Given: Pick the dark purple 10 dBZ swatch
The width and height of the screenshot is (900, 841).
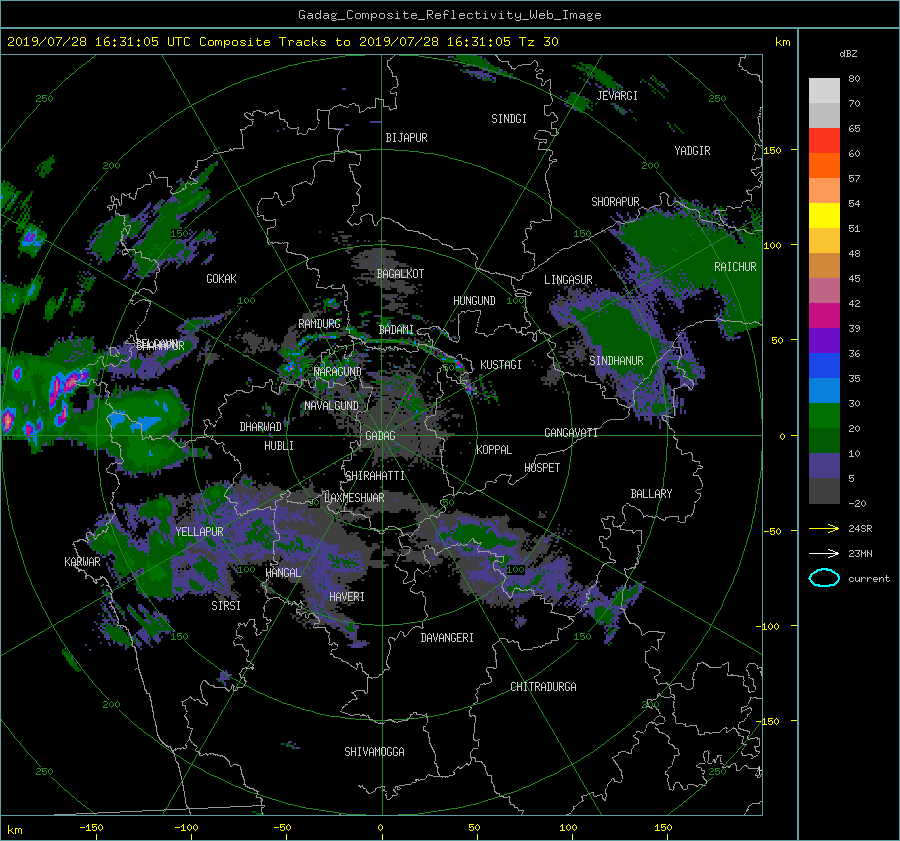Looking at the screenshot, I should tap(824, 466).
